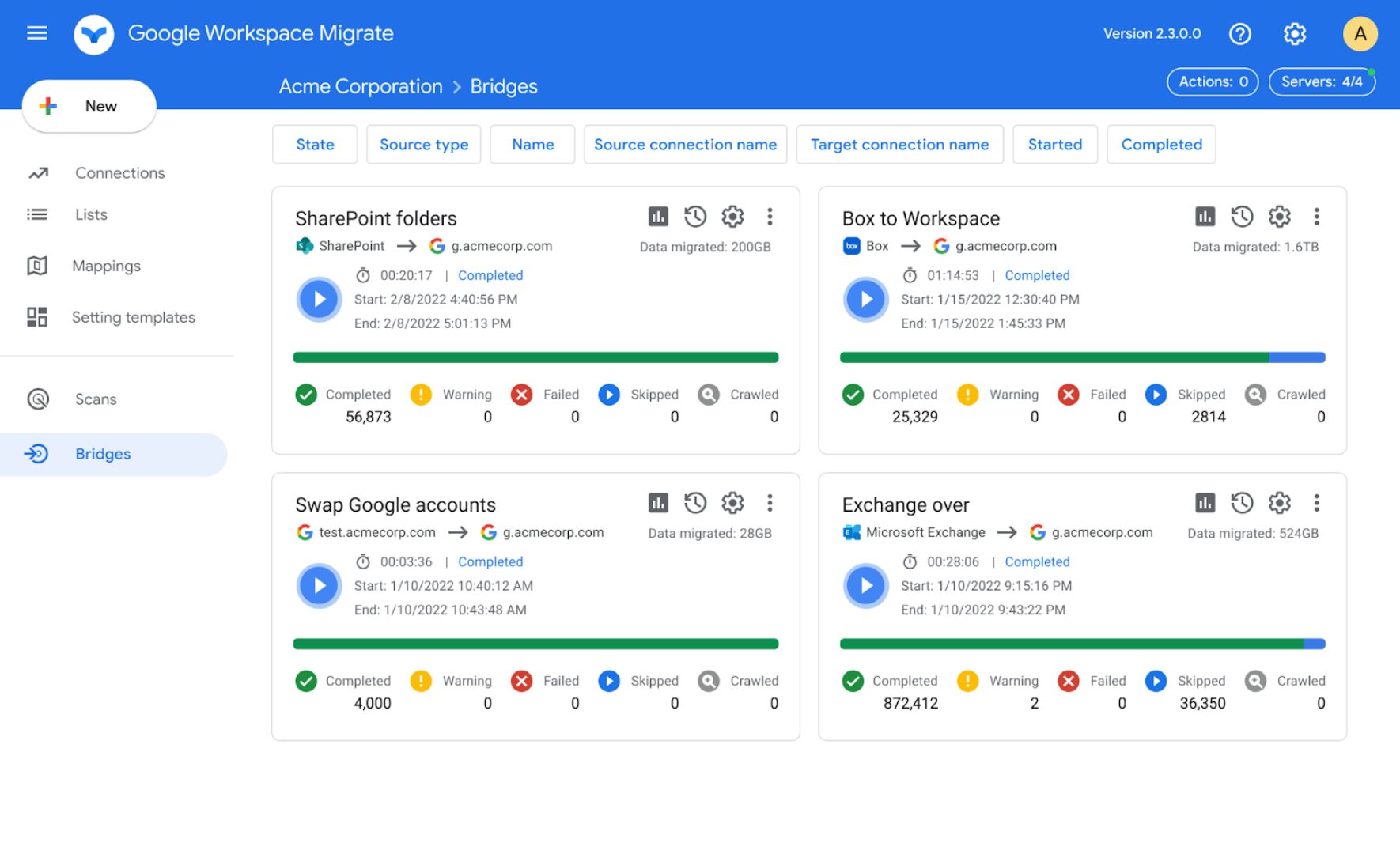Open history for Box to Workspace bridge
Image resolution: width=1400 pixels, height=854 pixels.
1242,217
